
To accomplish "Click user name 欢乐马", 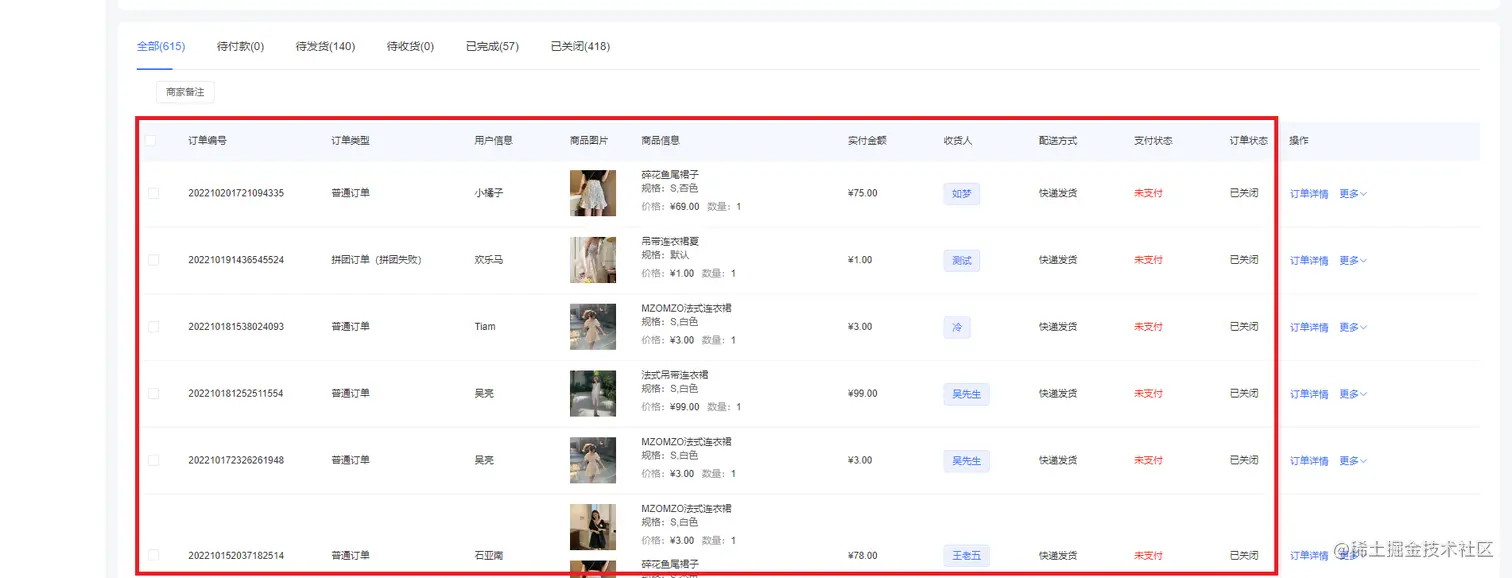I will click(x=488, y=260).
